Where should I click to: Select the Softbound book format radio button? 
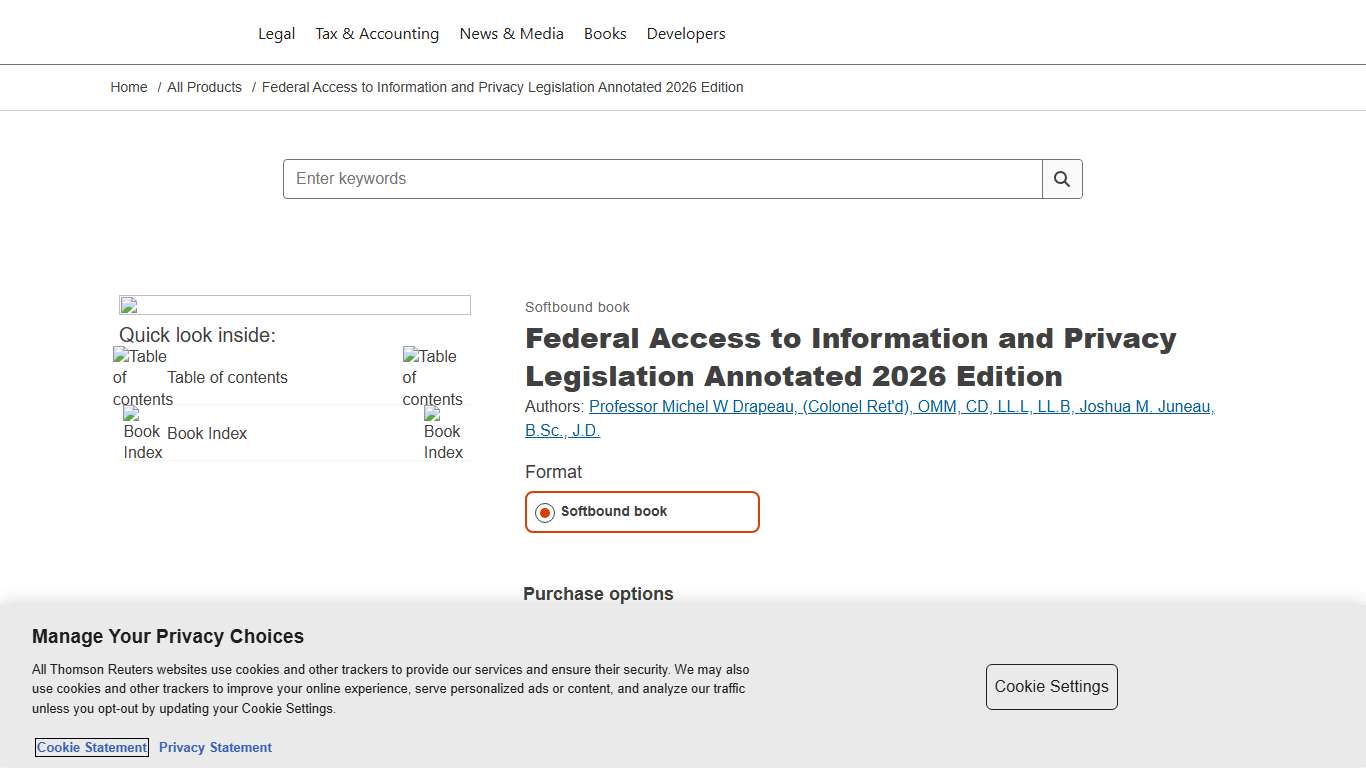pos(544,512)
